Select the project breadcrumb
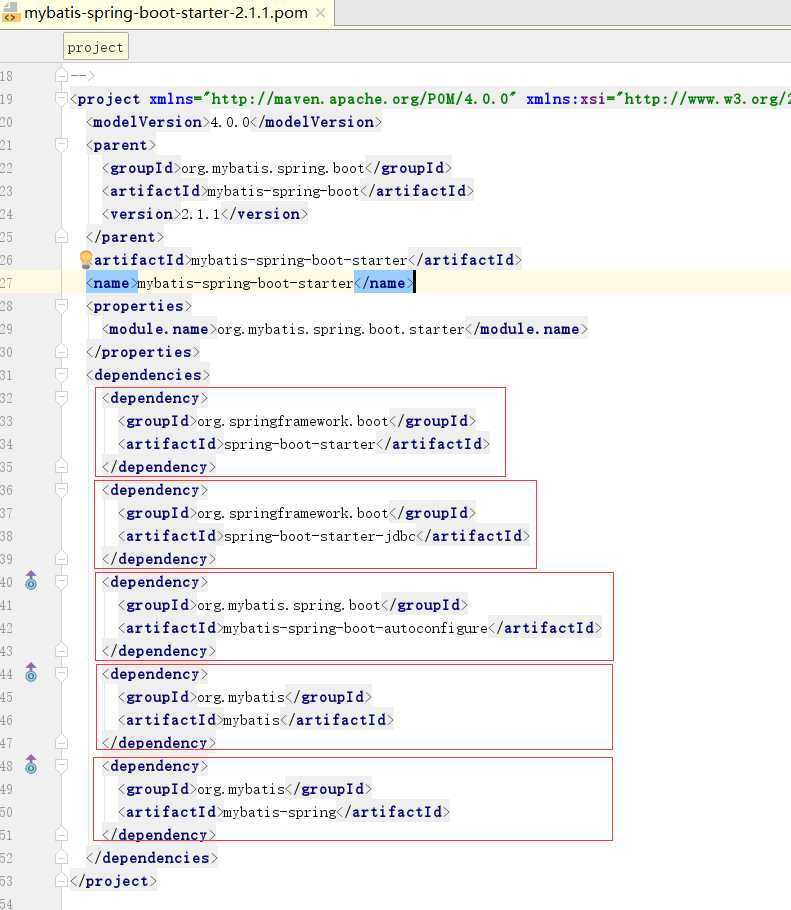 [x=96, y=48]
